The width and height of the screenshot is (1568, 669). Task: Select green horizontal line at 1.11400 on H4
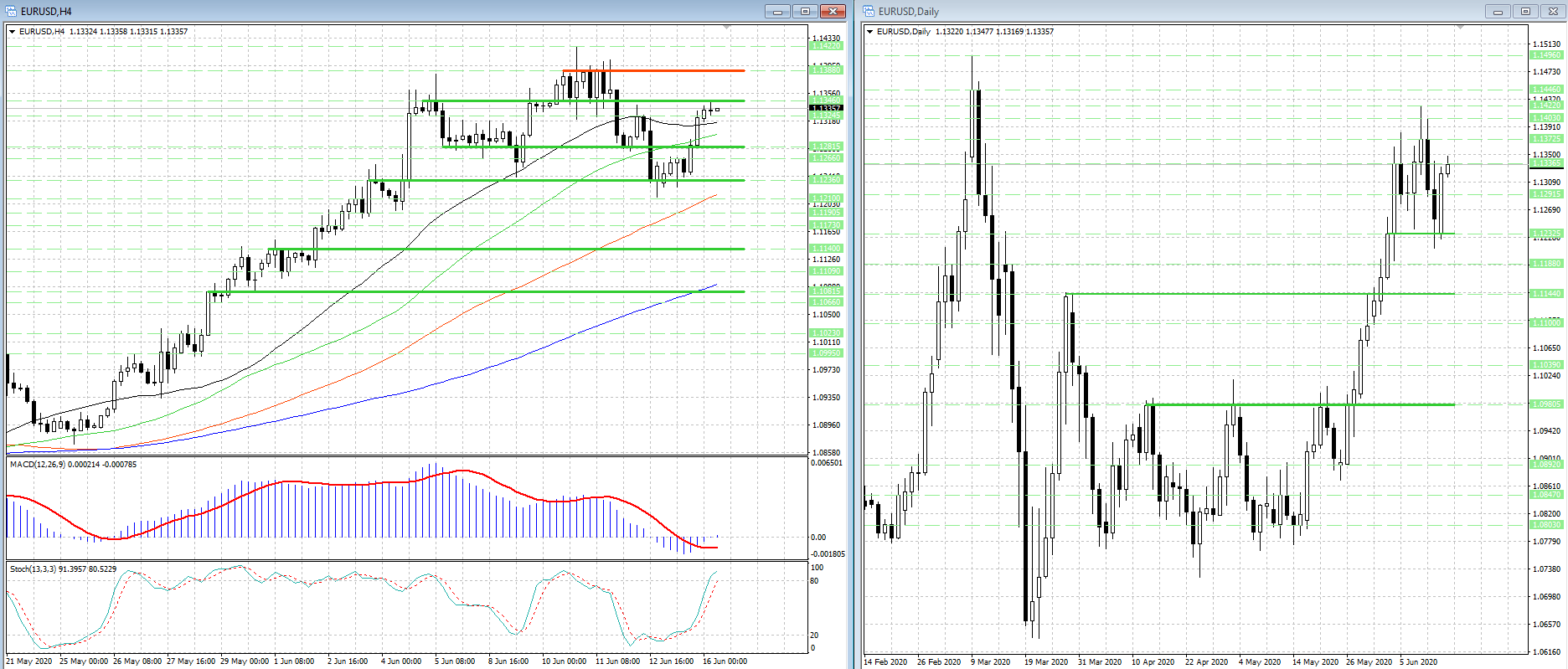(x=507, y=249)
